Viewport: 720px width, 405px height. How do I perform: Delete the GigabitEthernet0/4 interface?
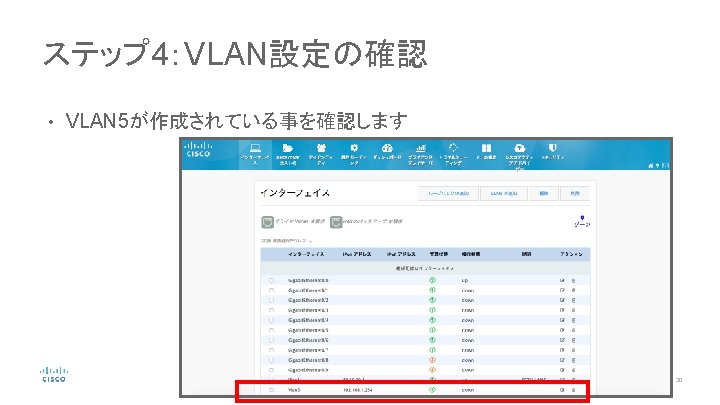click(x=573, y=320)
